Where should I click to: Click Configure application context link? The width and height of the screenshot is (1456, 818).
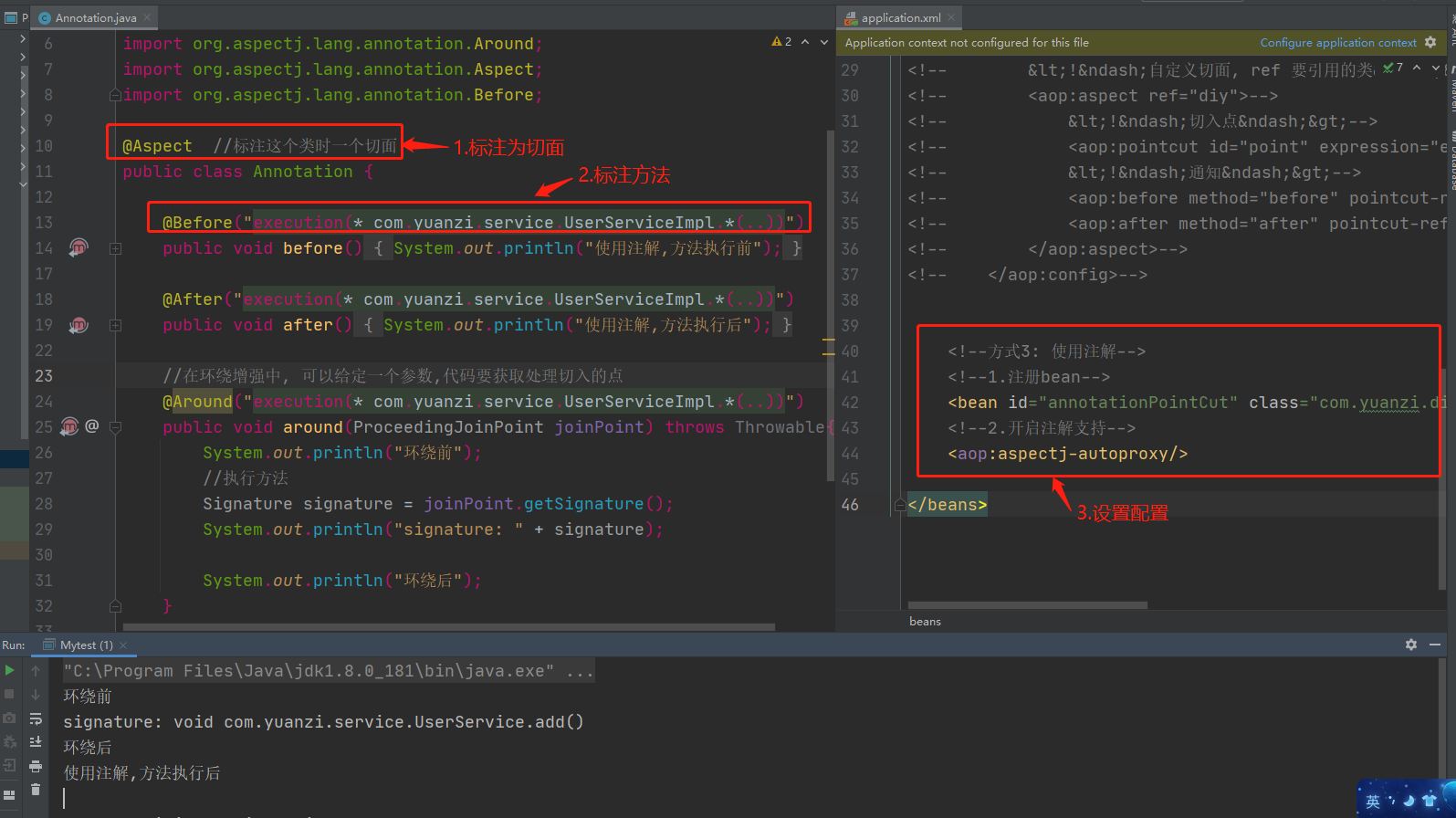click(1338, 43)
